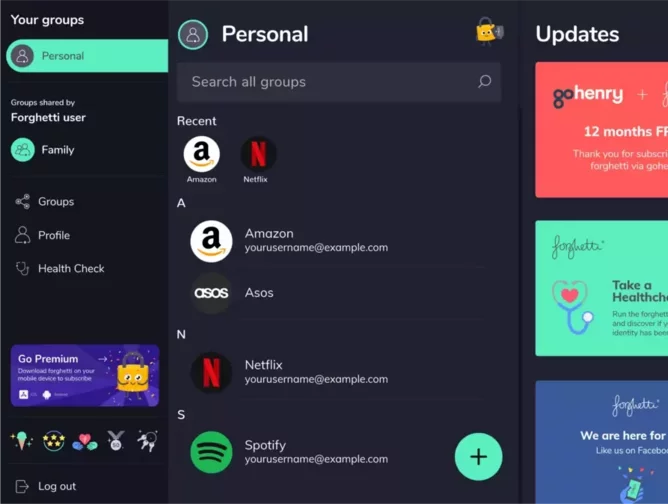Screen dimensions: 668x504
Task: Click the Health Check stethoscope icon
Action: (22, 268)
